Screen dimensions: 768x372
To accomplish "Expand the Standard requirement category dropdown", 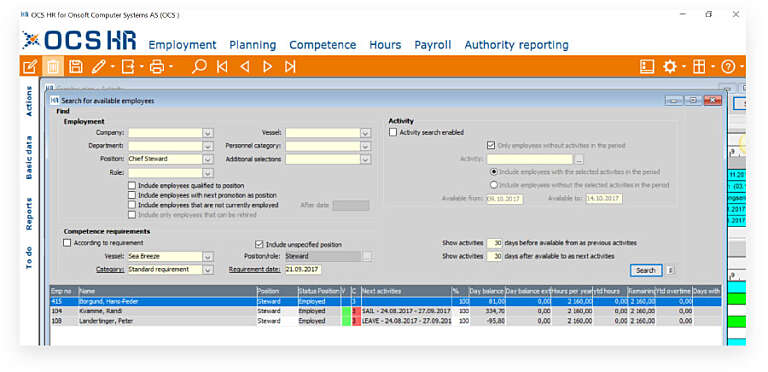I will [x=208, y=270].
